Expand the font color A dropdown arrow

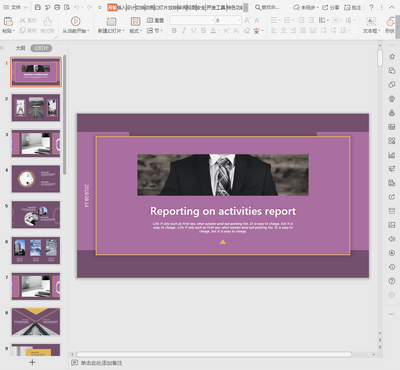219,31
